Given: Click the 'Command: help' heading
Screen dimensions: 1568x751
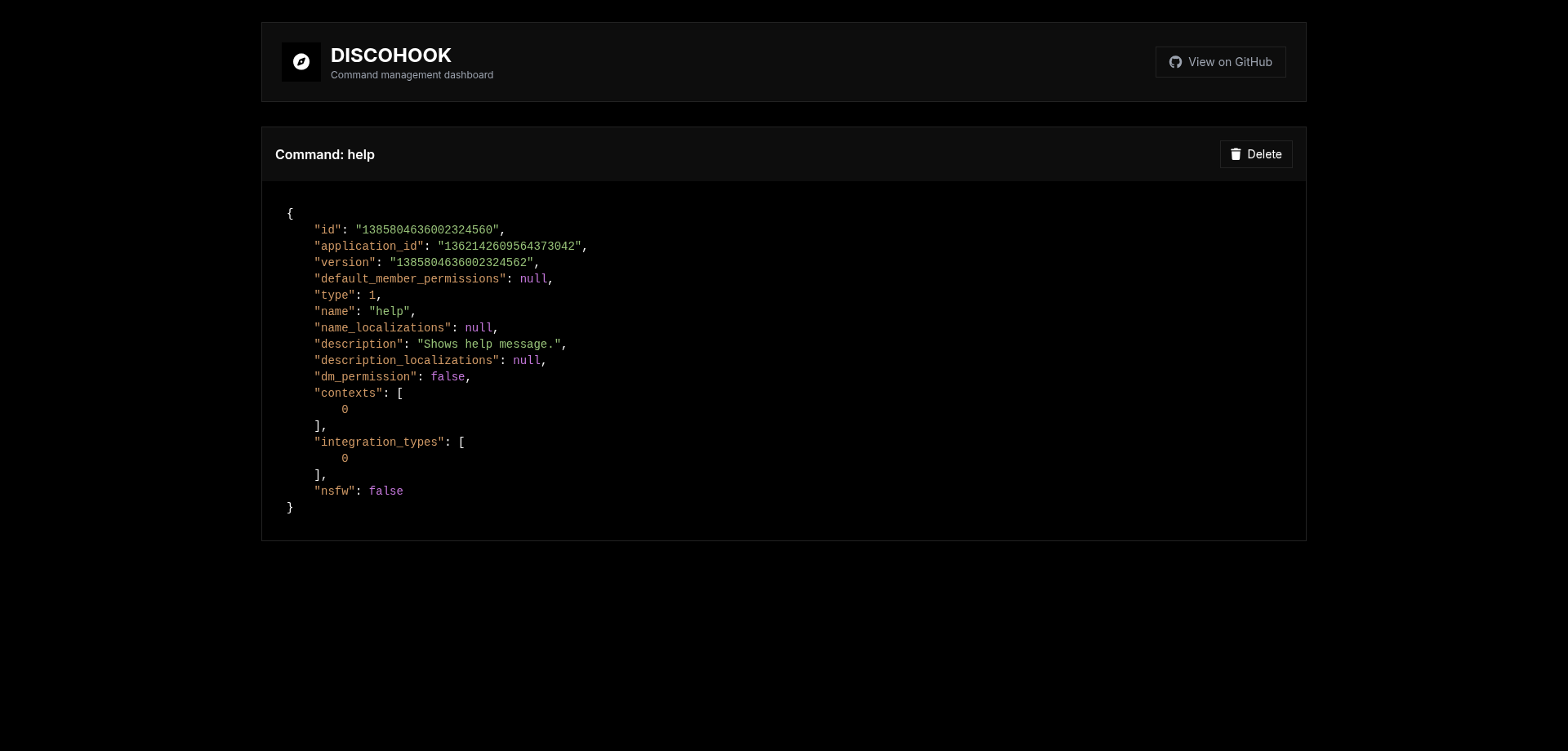Looking at the screenshot, I should pyautogui.click(x=325, y=154).
